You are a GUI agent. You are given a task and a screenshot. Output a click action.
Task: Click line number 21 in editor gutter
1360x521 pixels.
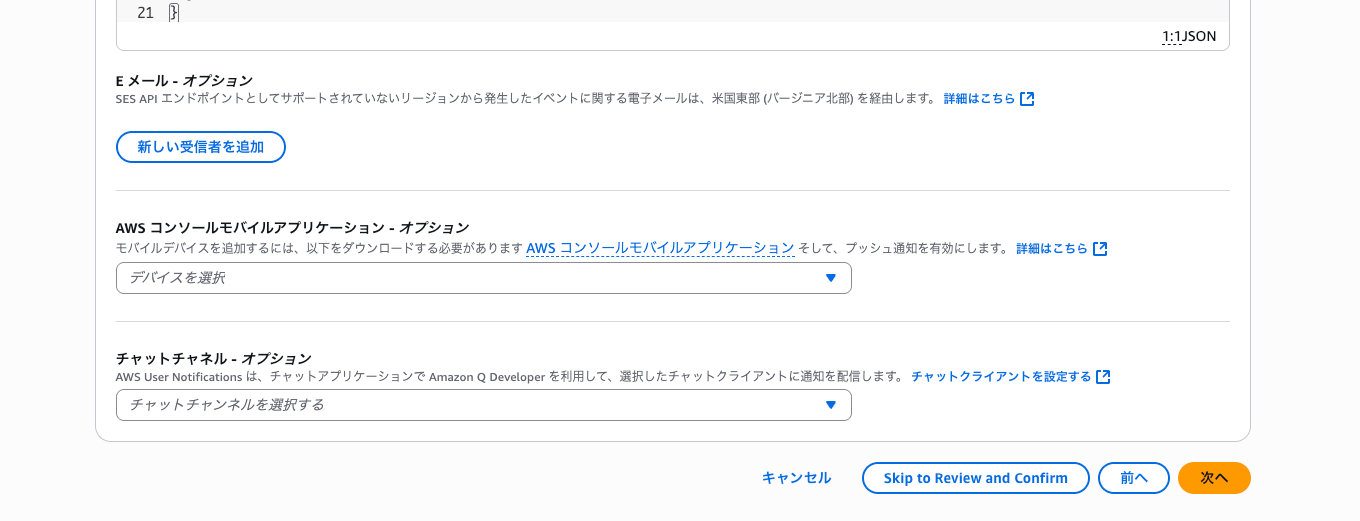(145, 13)
